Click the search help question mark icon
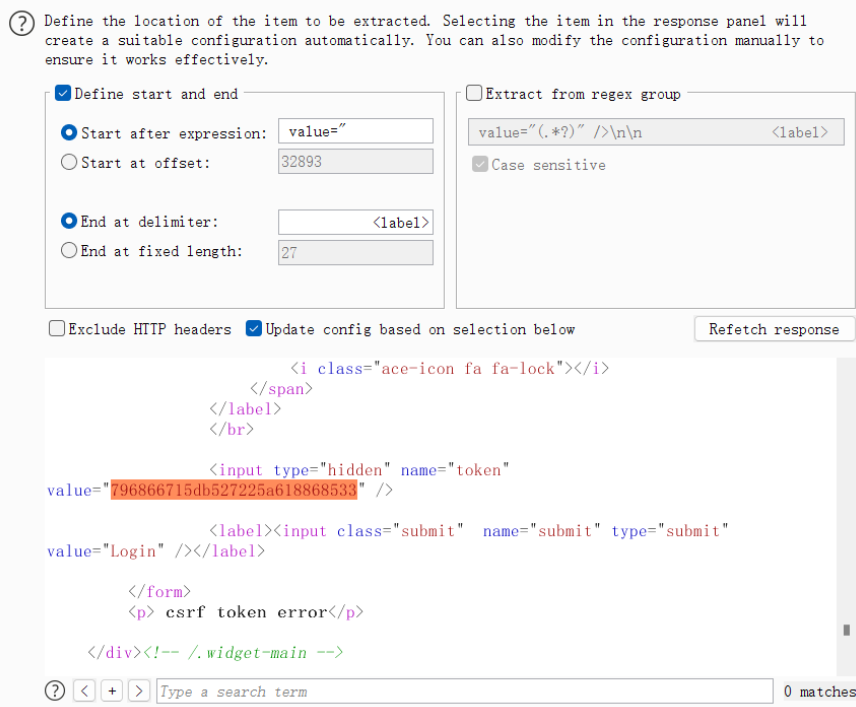This screenshot has height=707, width=856. [x=55, y=691]
